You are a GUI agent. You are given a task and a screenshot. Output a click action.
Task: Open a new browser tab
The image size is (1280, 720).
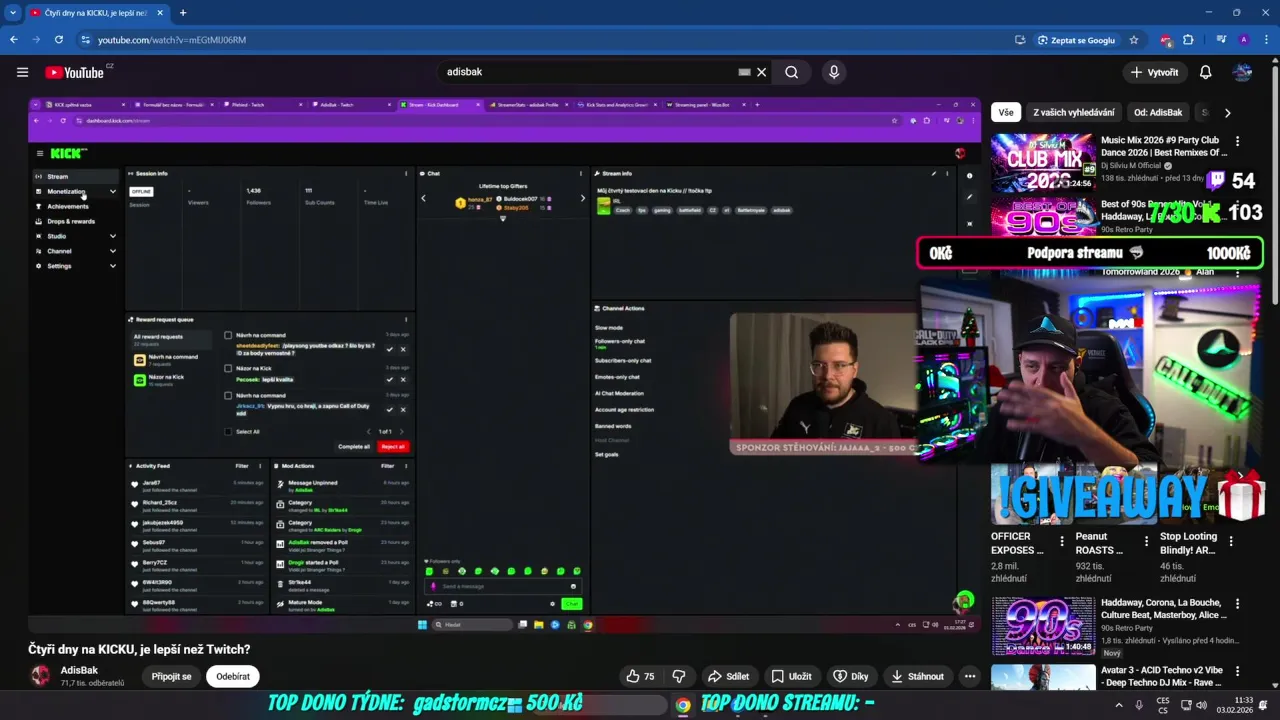(183, 13)
